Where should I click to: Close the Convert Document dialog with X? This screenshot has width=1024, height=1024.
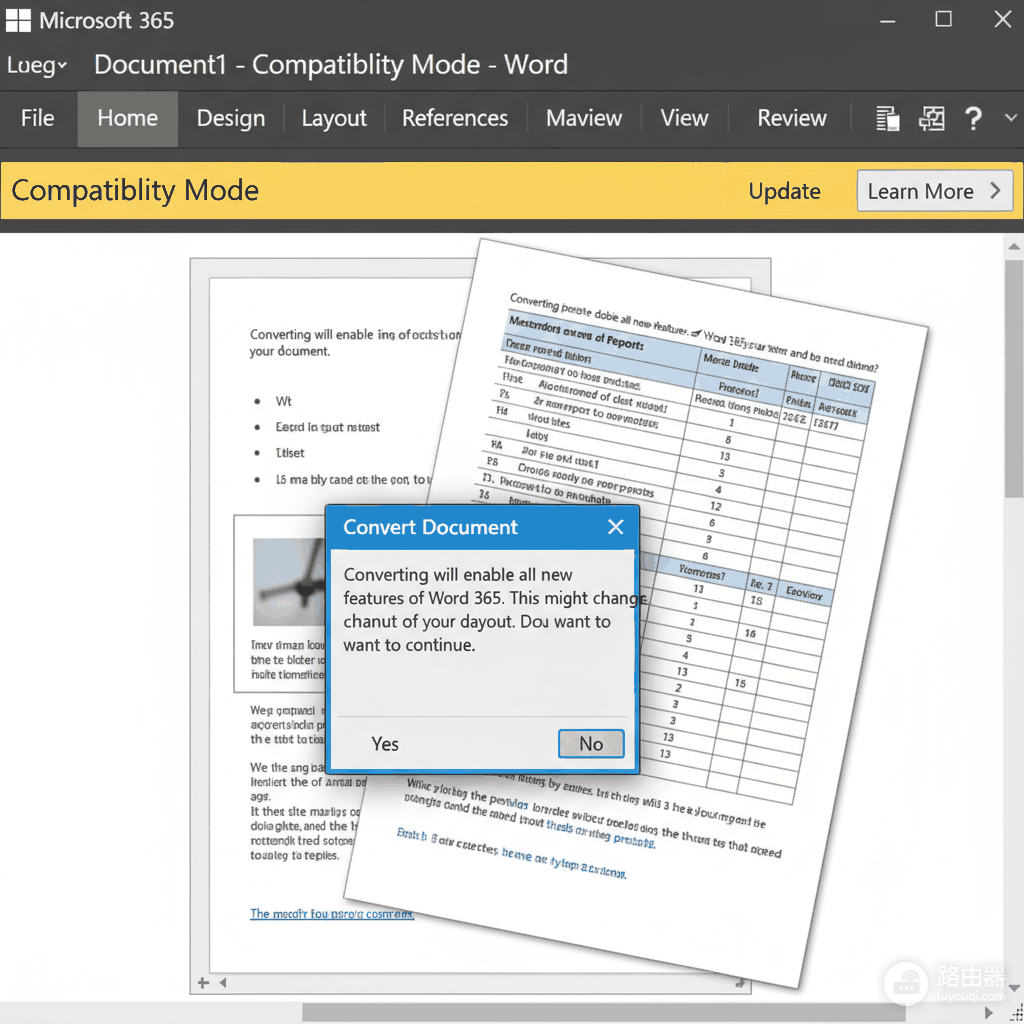[615, 527]
